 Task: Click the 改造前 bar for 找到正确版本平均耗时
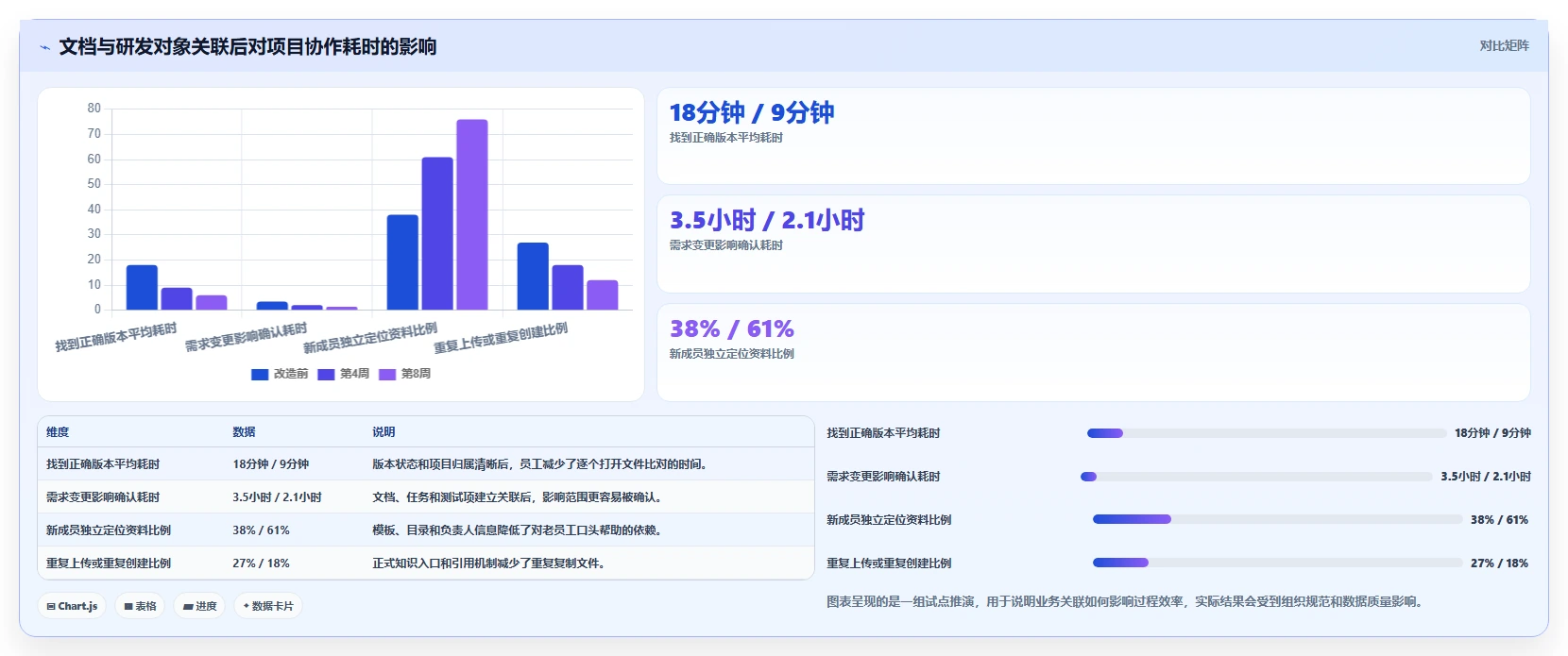point(142,287)
